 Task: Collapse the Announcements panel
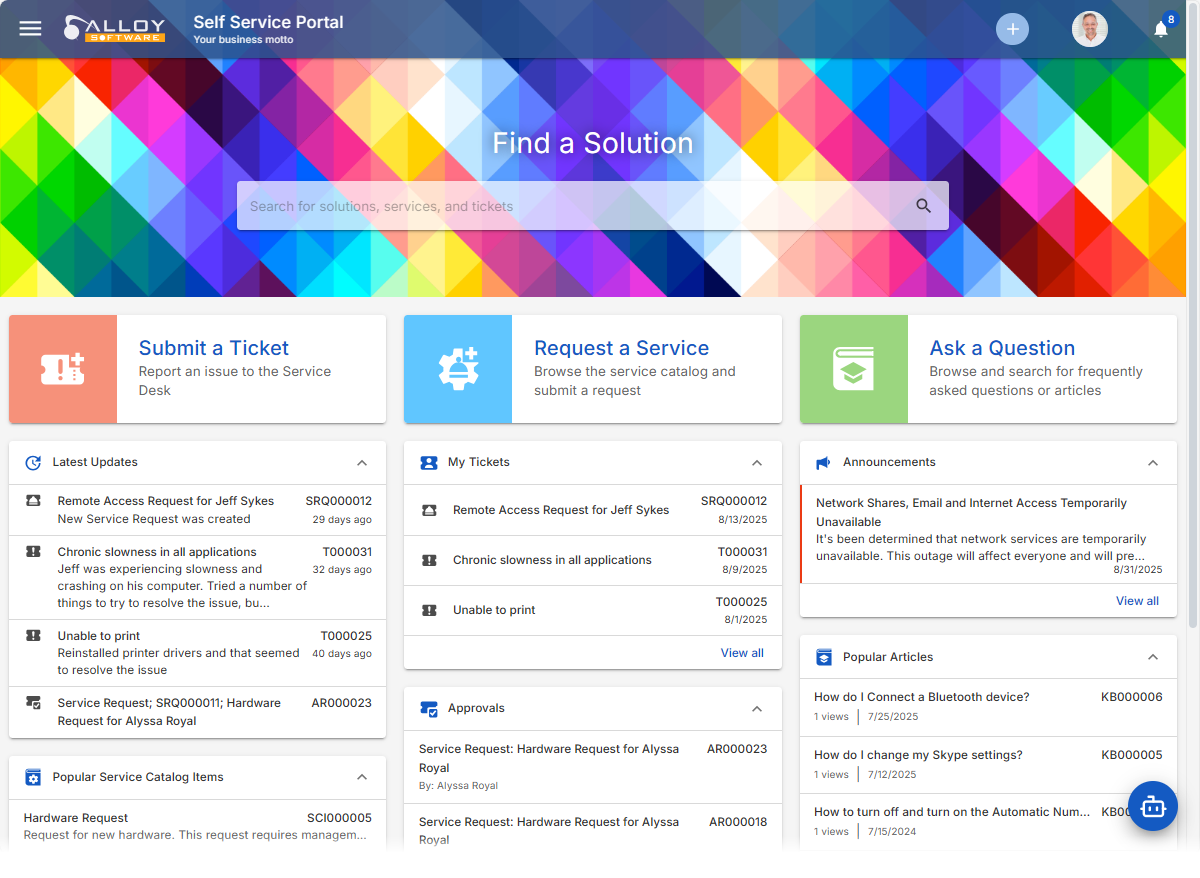pyautogui.click(x=1152, y=462)
